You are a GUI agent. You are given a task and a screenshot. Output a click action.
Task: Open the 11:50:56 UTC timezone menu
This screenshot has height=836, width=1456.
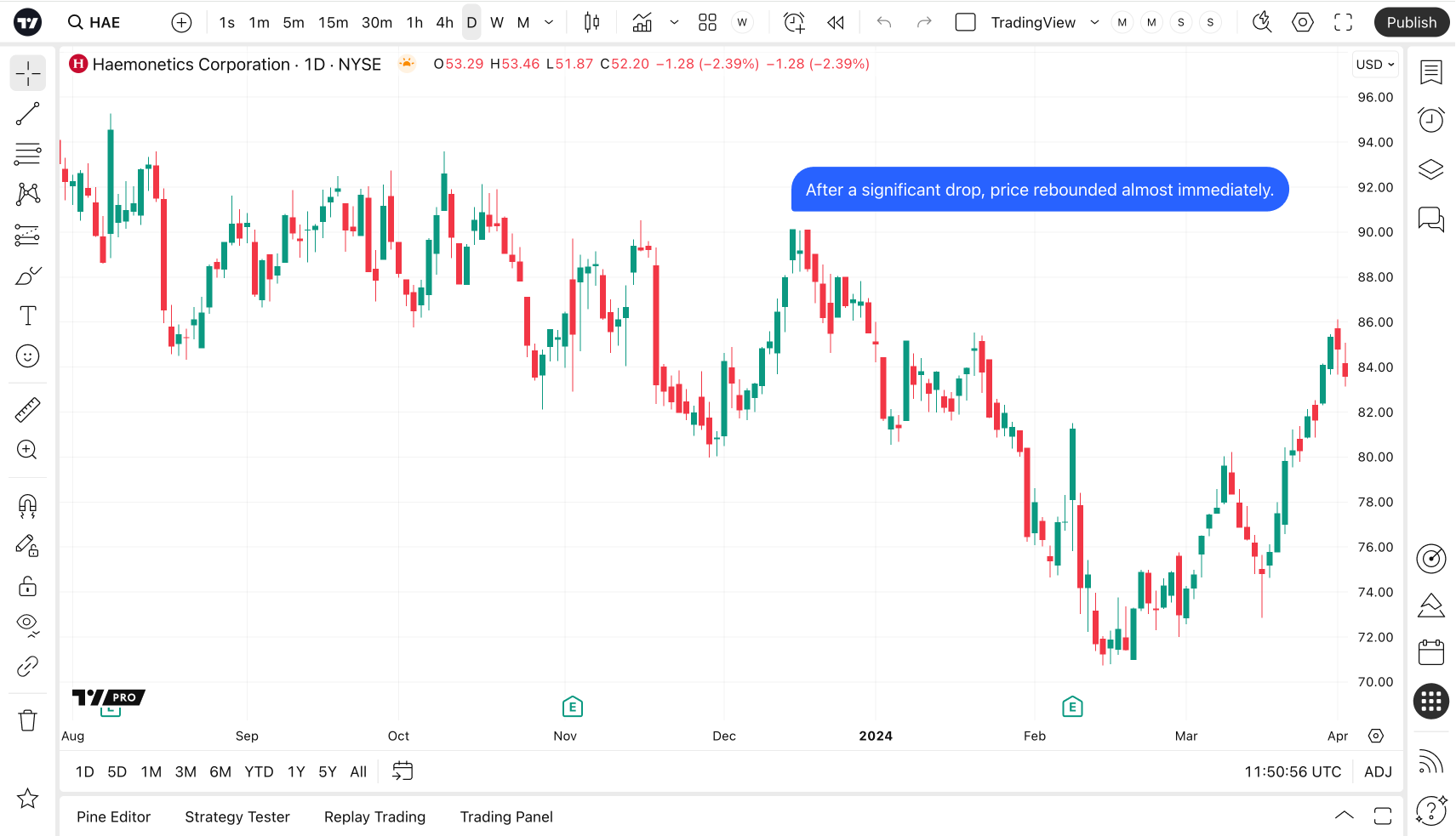pyautogui.click(x=1293, y=771)
